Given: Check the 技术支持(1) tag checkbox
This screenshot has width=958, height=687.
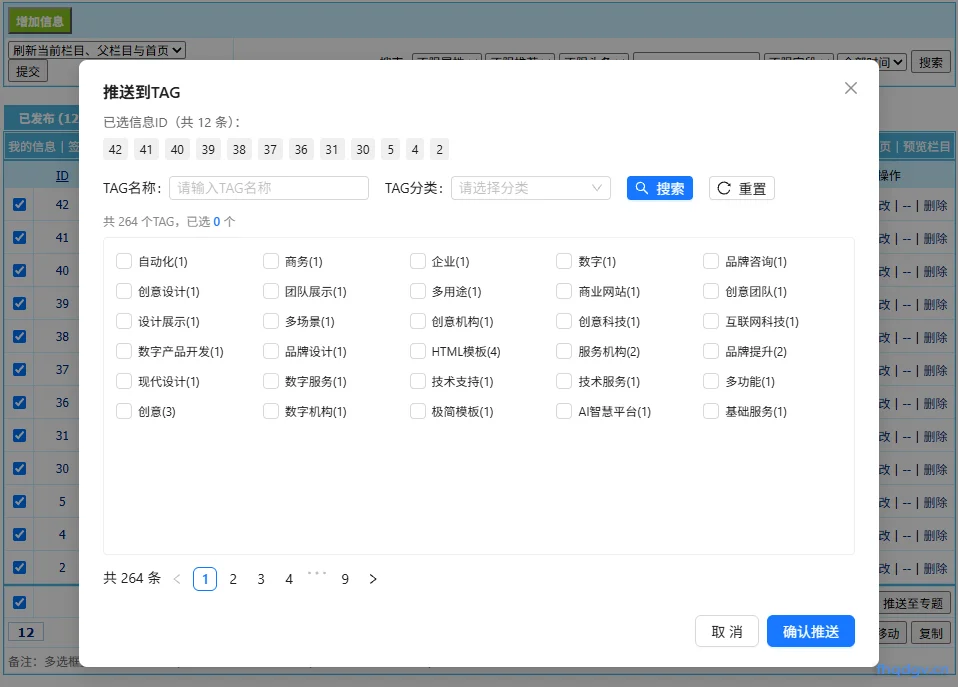Looking at the screenshot, I should 418,381.
